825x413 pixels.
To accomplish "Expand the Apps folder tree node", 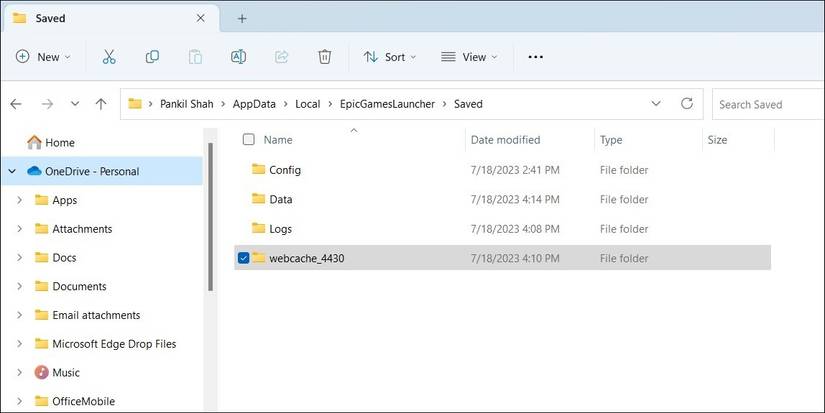I will 20,200.
